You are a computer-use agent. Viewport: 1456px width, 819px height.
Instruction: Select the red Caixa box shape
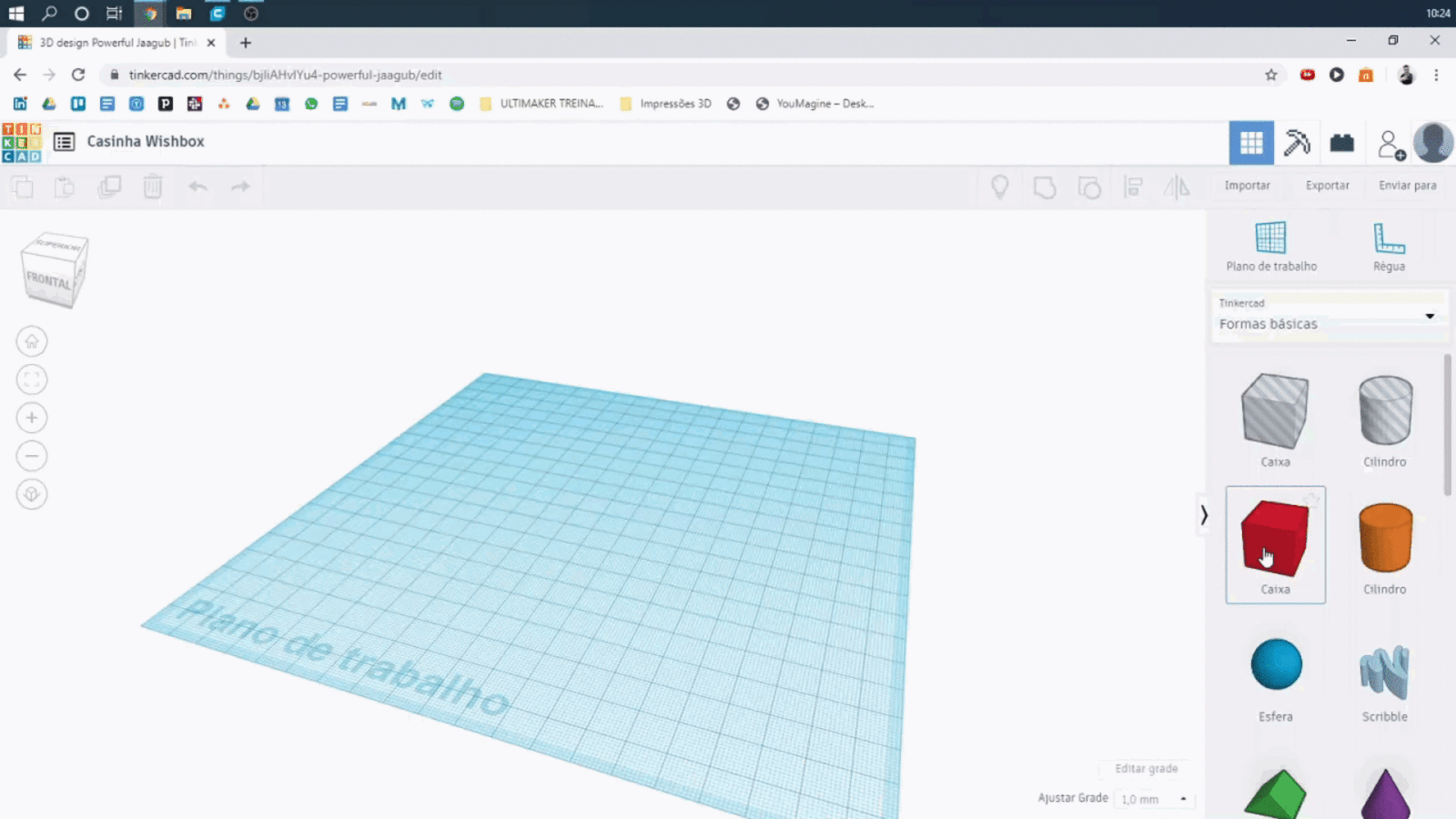click(x=1275, y=544)
